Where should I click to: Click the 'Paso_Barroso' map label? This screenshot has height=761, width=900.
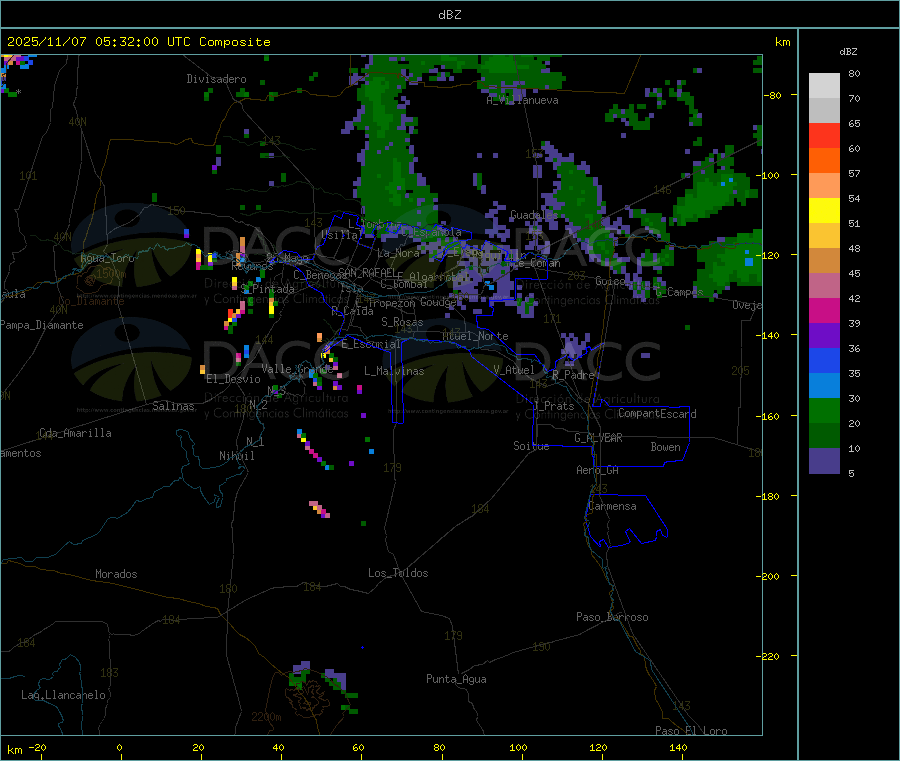pos(612,618)
